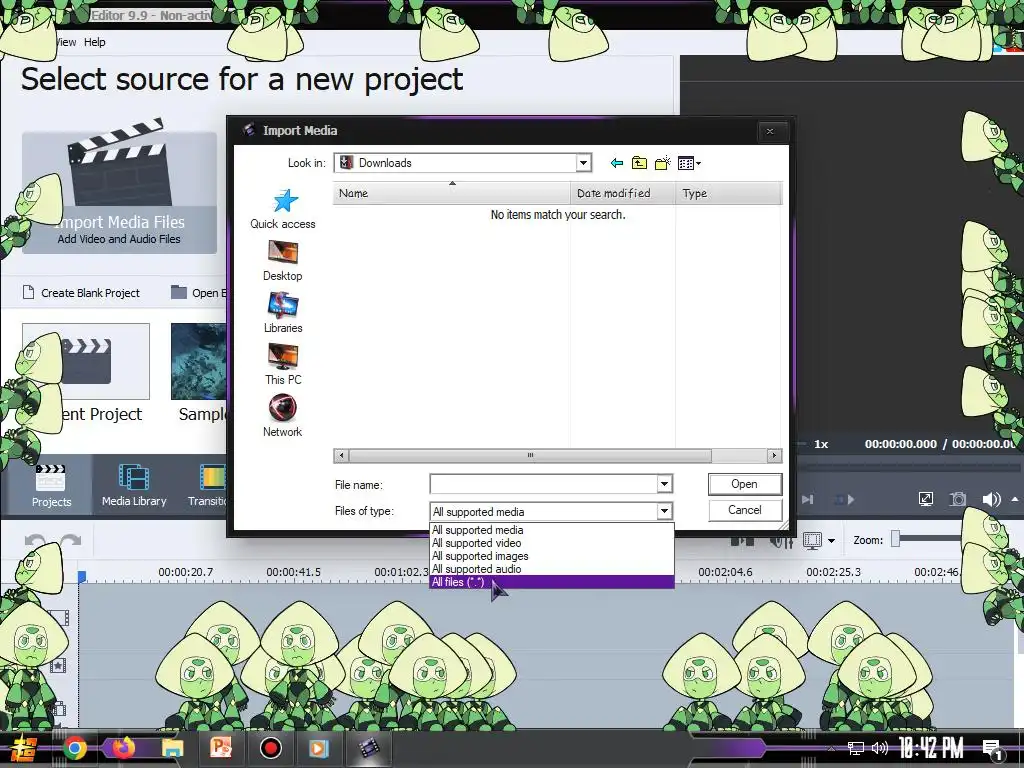Expand the File name dropdown arrow

pos(664,484)
